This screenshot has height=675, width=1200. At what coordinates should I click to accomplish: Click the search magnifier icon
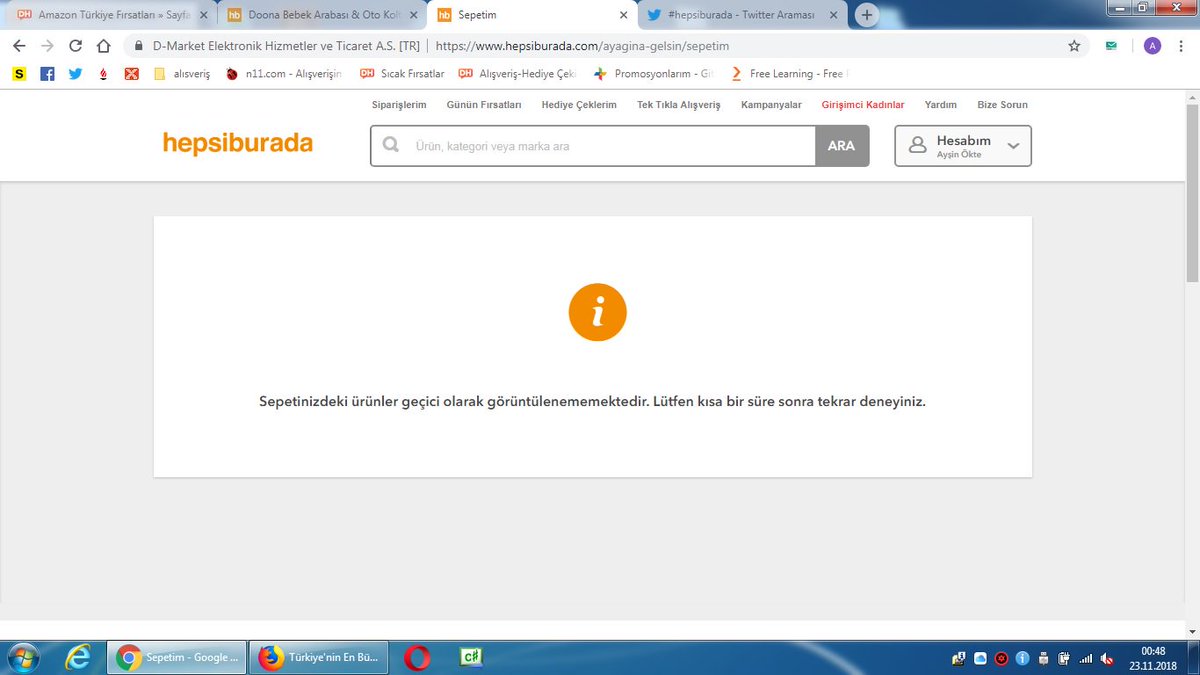[390, 146]
